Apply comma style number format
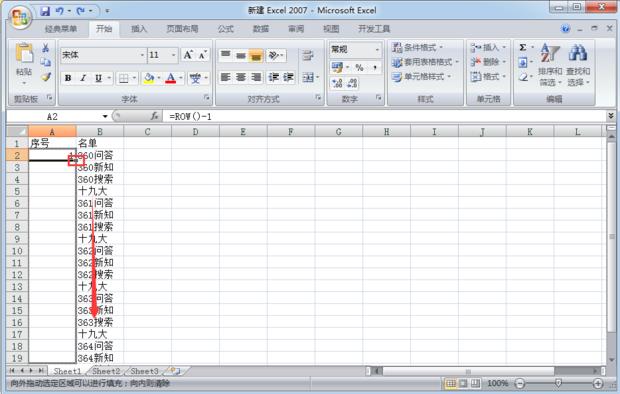The width and height of the screenshot is (620, 394). pos(374,68)
